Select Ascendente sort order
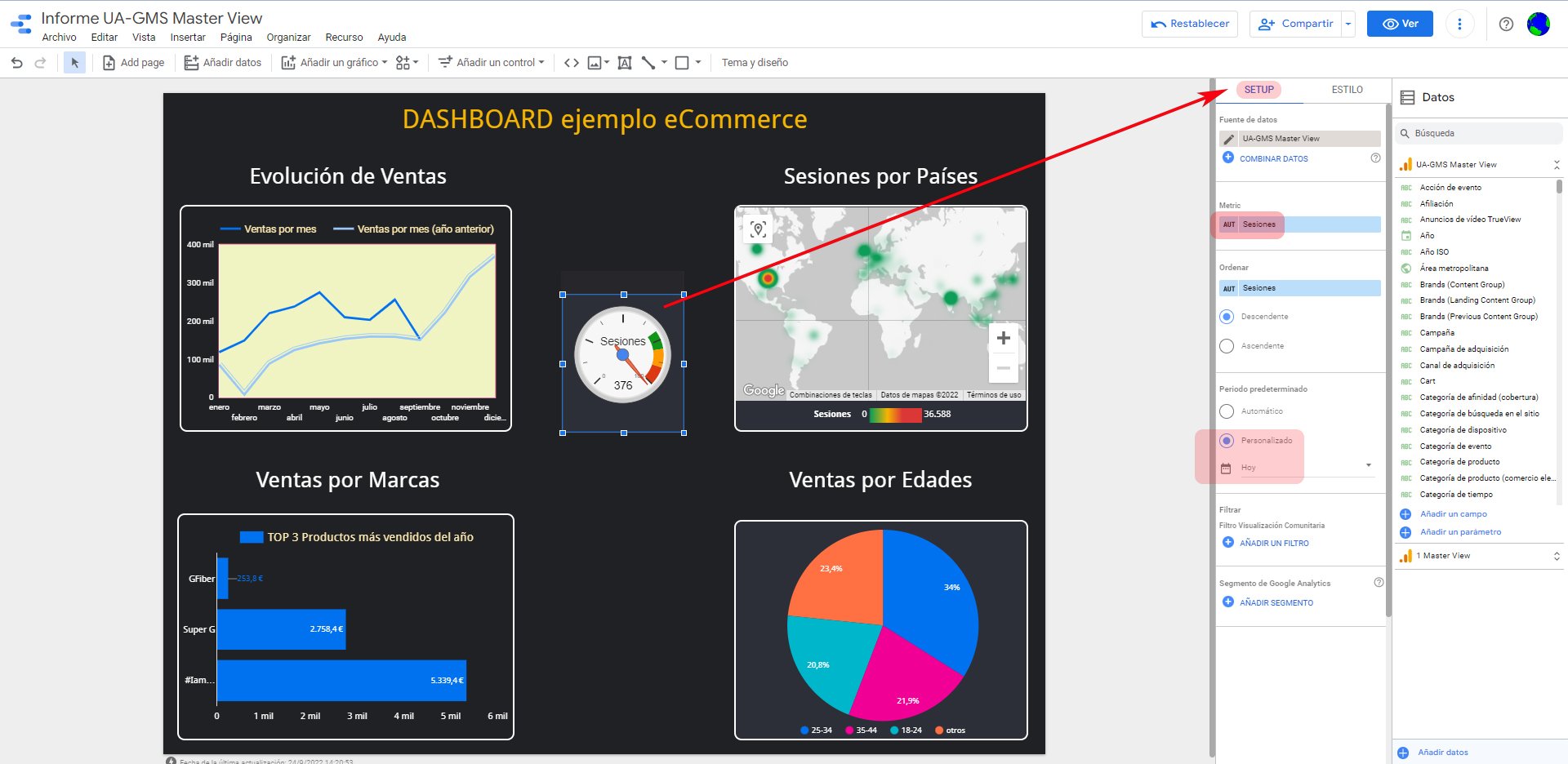The height and width of the screenshot is (764, 1568). 1227,346
